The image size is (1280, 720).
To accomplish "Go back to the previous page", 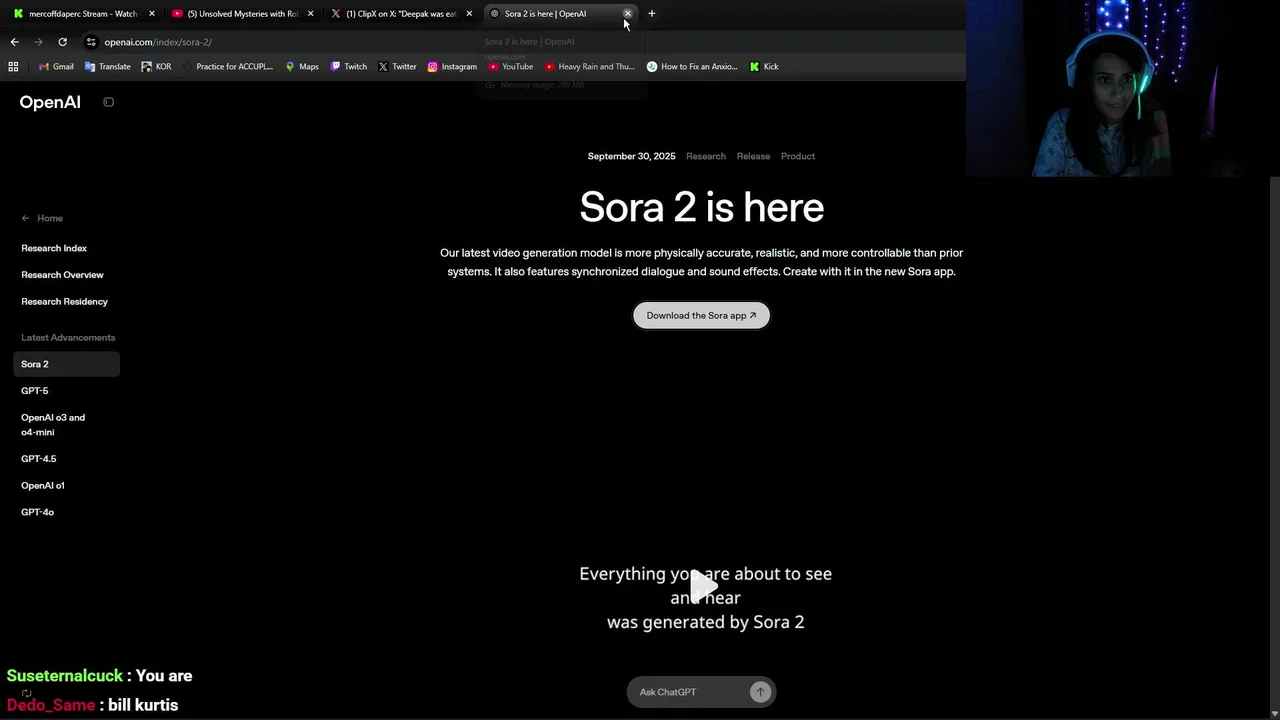I will (x=14, y=42).
